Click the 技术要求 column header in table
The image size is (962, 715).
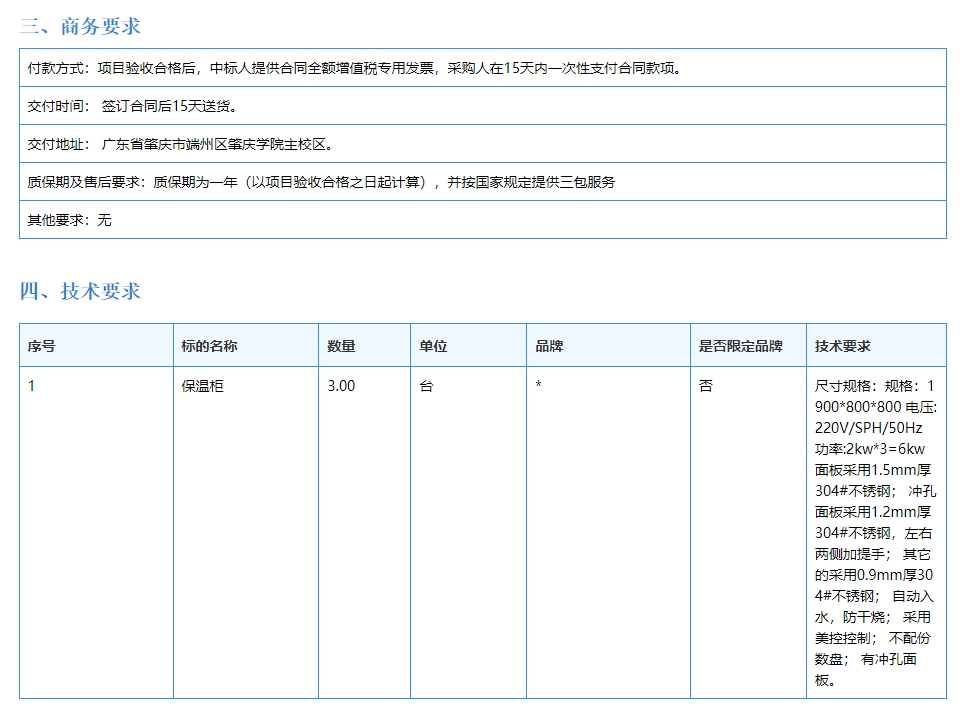[843, 346]
